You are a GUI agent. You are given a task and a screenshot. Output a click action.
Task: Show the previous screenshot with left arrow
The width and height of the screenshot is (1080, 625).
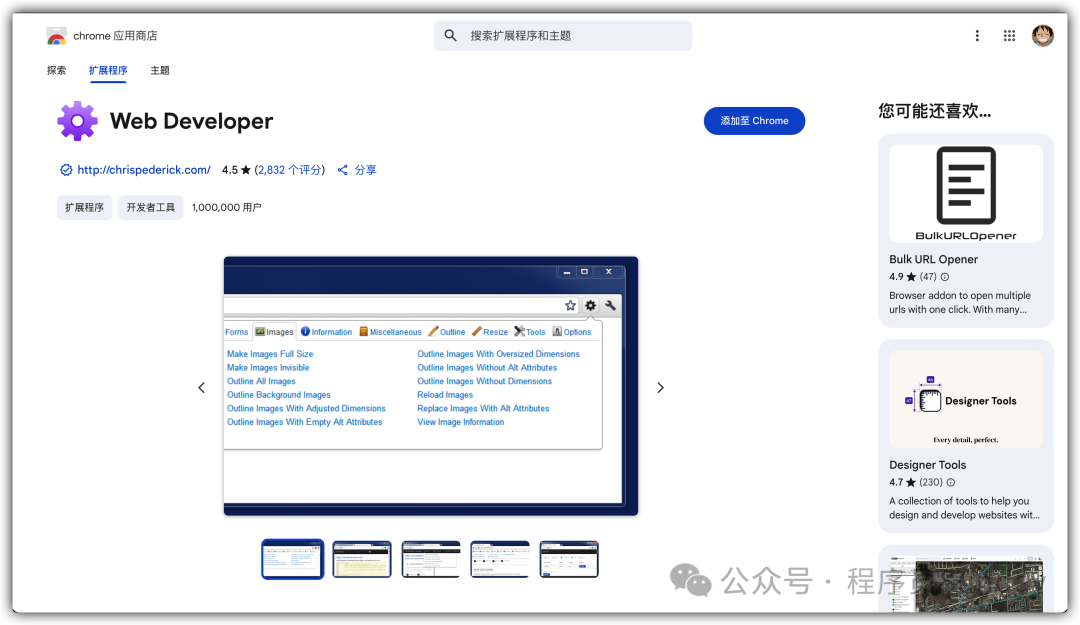coord(201,388)
